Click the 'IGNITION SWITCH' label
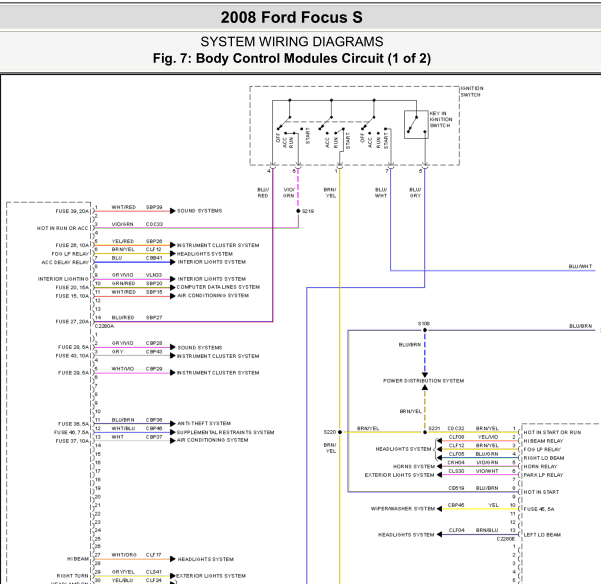 pos(471,92)
